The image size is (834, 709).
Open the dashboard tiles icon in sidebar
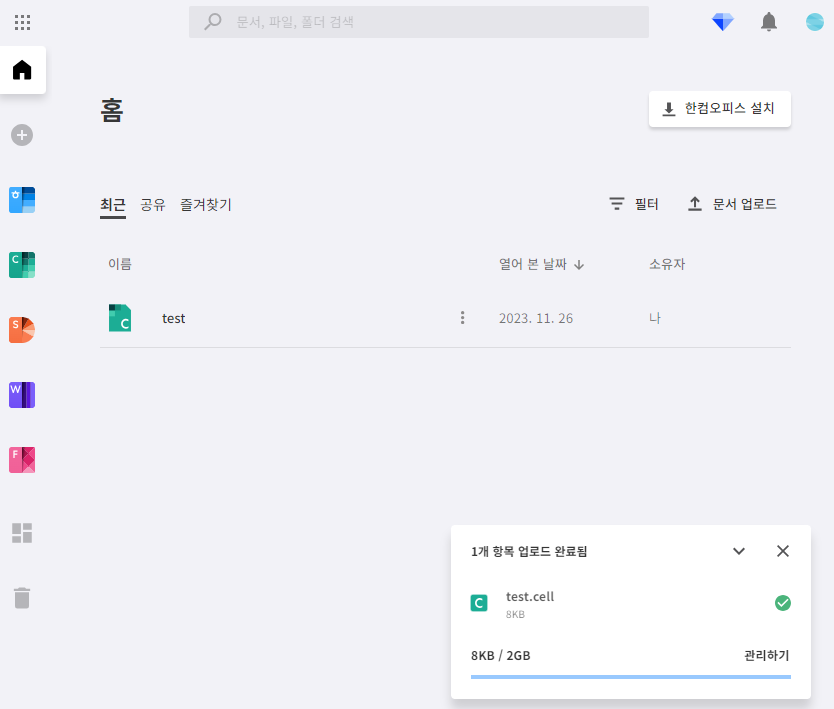tap(22, 533)
